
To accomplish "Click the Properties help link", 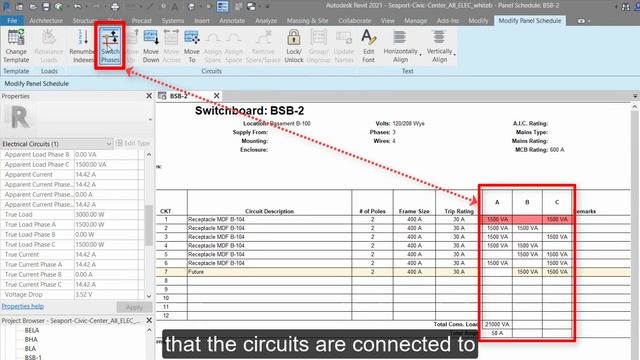I will (22, 306).
